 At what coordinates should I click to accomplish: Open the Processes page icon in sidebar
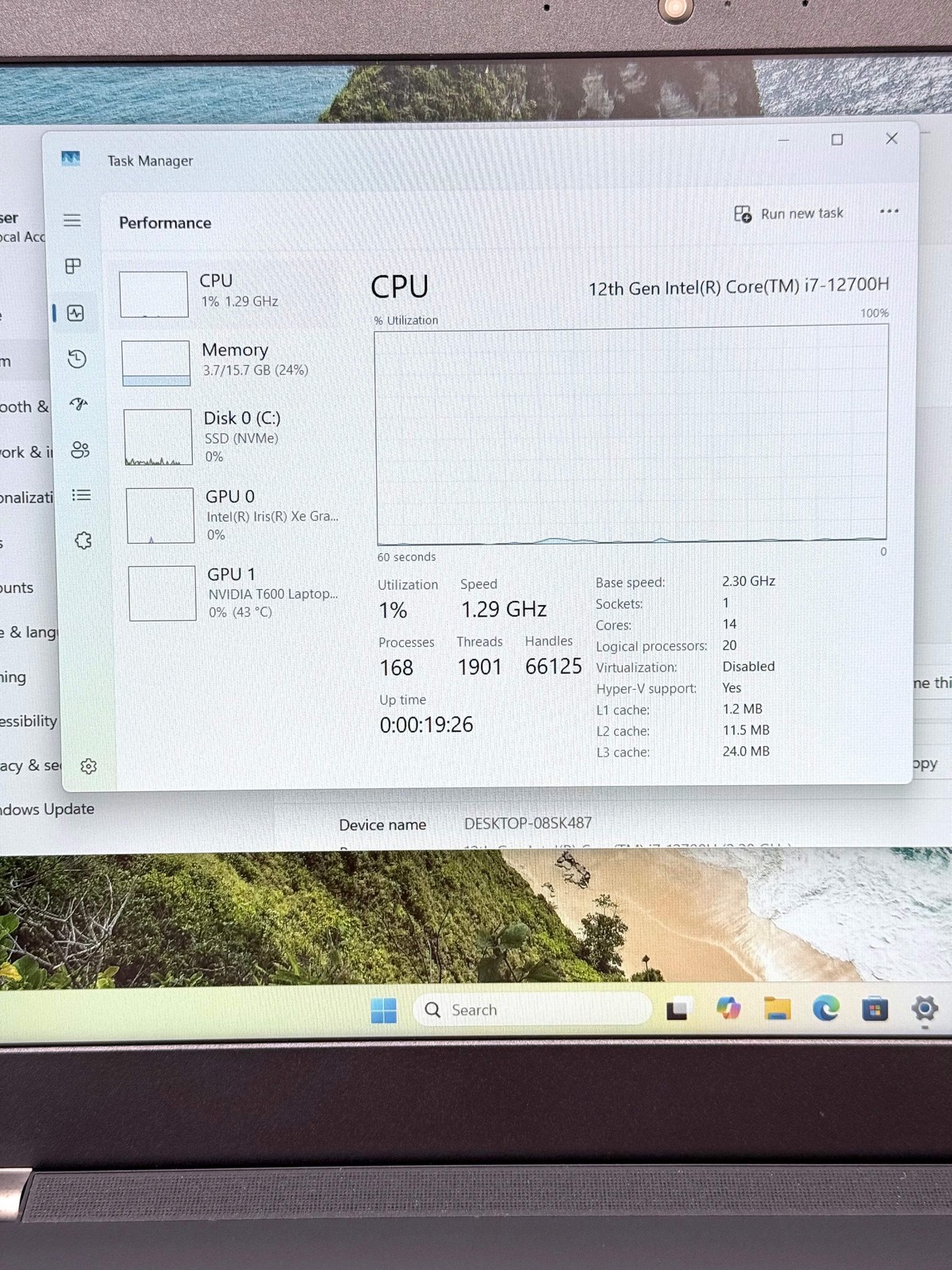click(73, 266)
